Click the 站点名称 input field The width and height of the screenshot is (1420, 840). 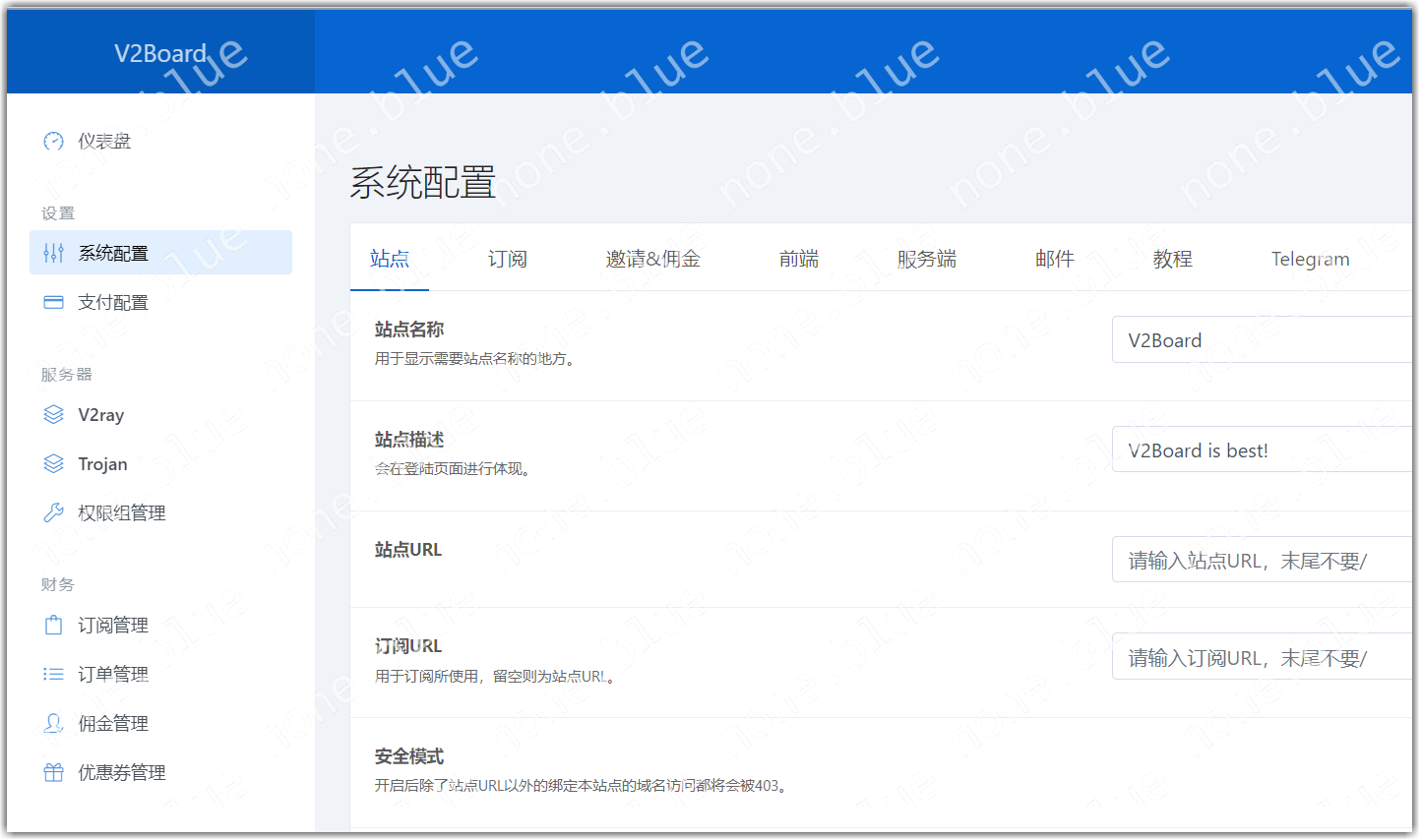coord(1262,340)
